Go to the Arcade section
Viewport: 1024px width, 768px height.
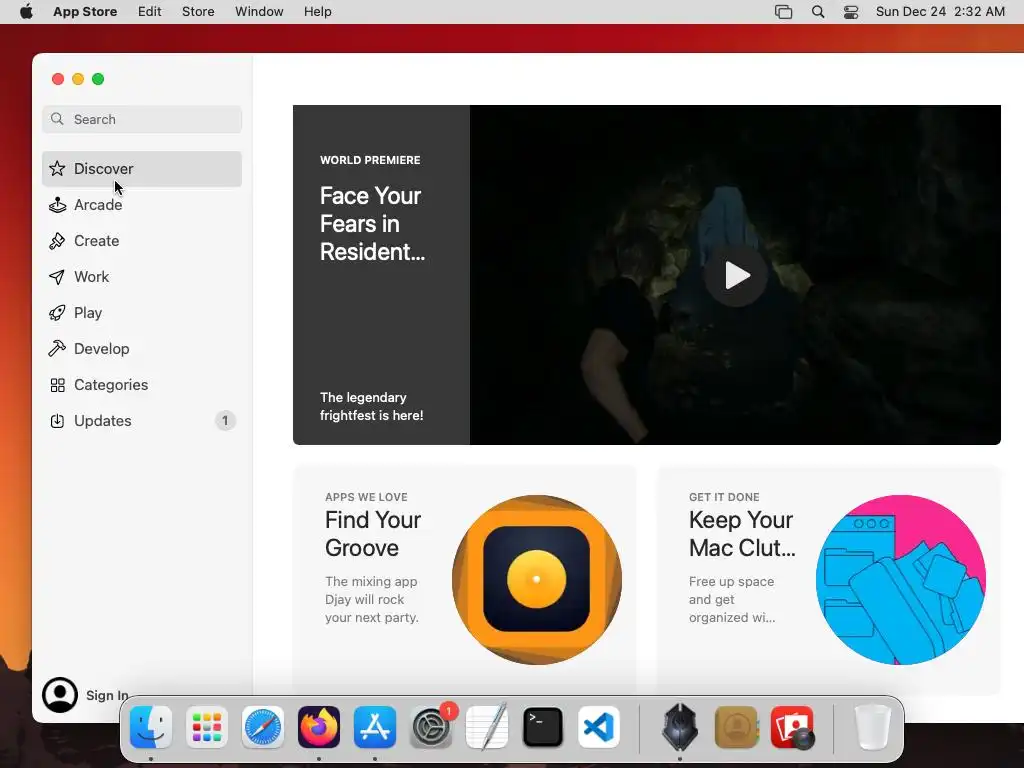coord(142,205)
